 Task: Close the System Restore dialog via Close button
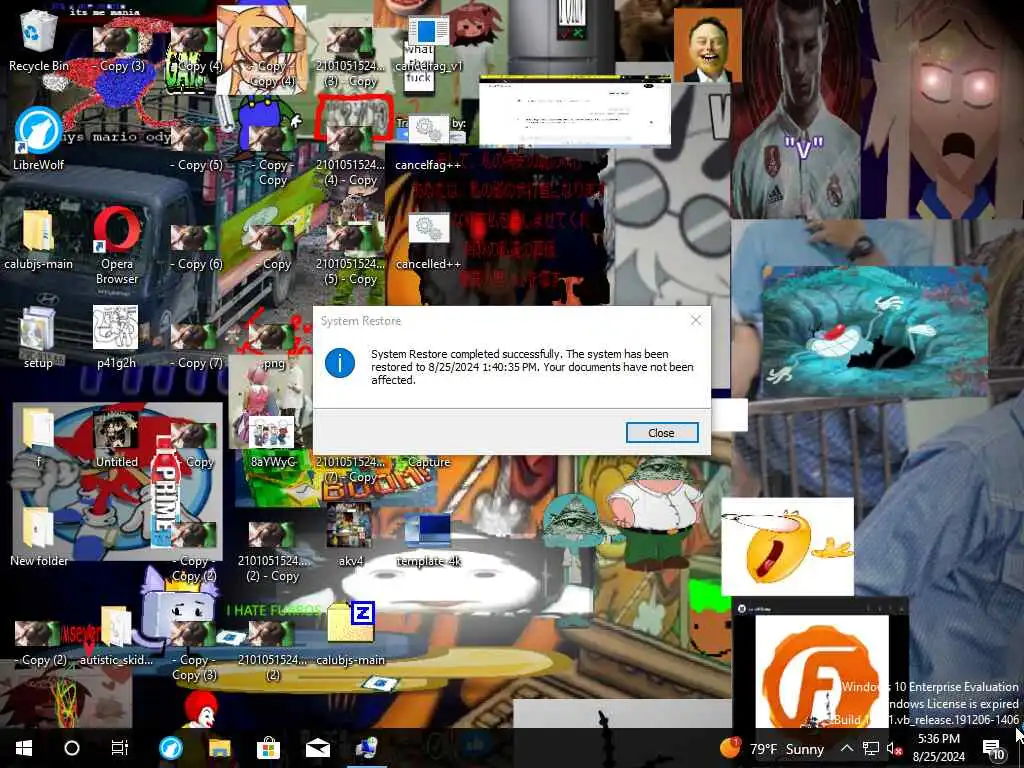coord(662,432)
